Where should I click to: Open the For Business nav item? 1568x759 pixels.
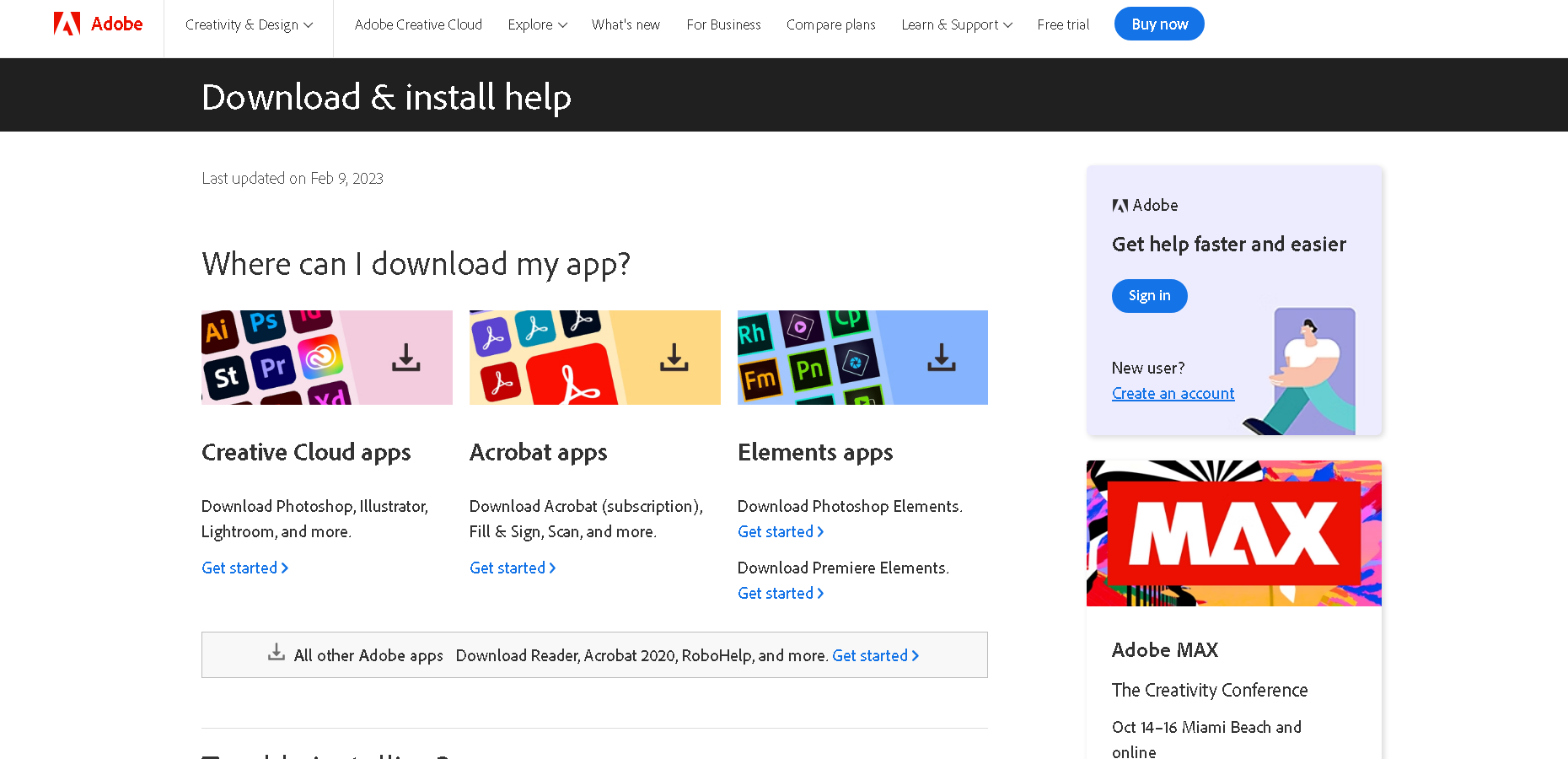point(723,25)
